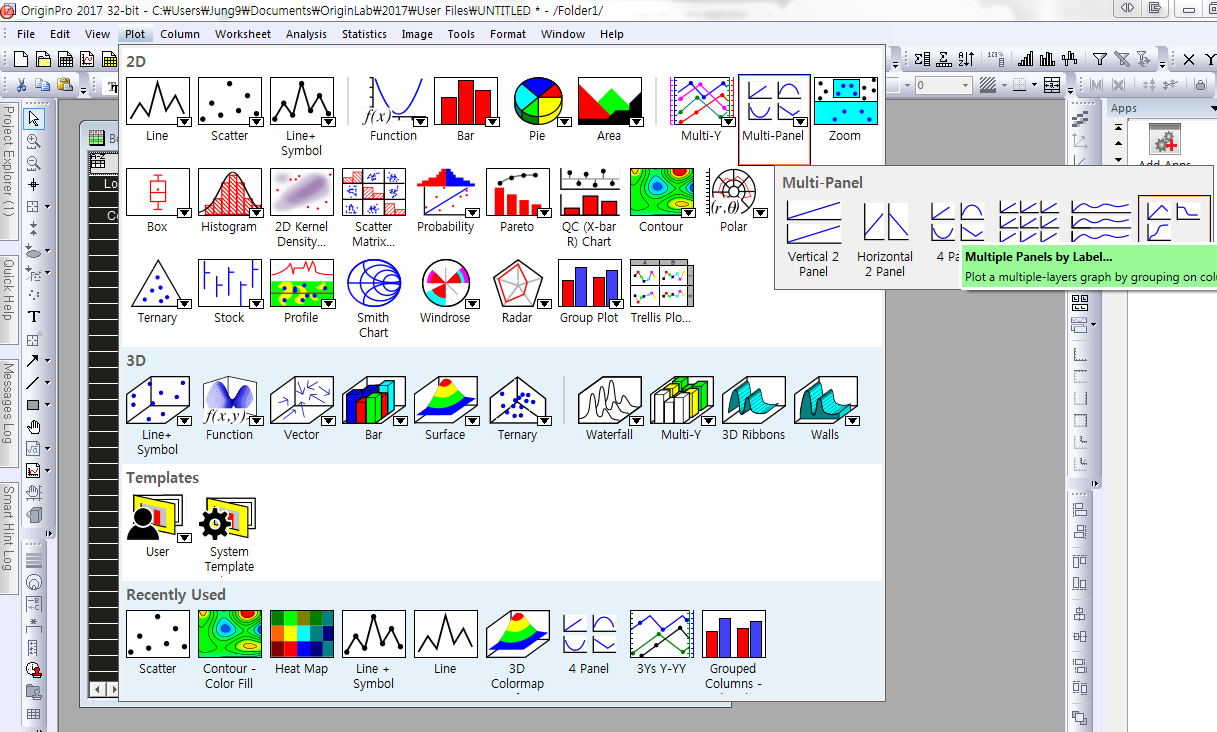Expand the Histogram dropdown arrow
1217x732 pixels.
tap(256, 212)
